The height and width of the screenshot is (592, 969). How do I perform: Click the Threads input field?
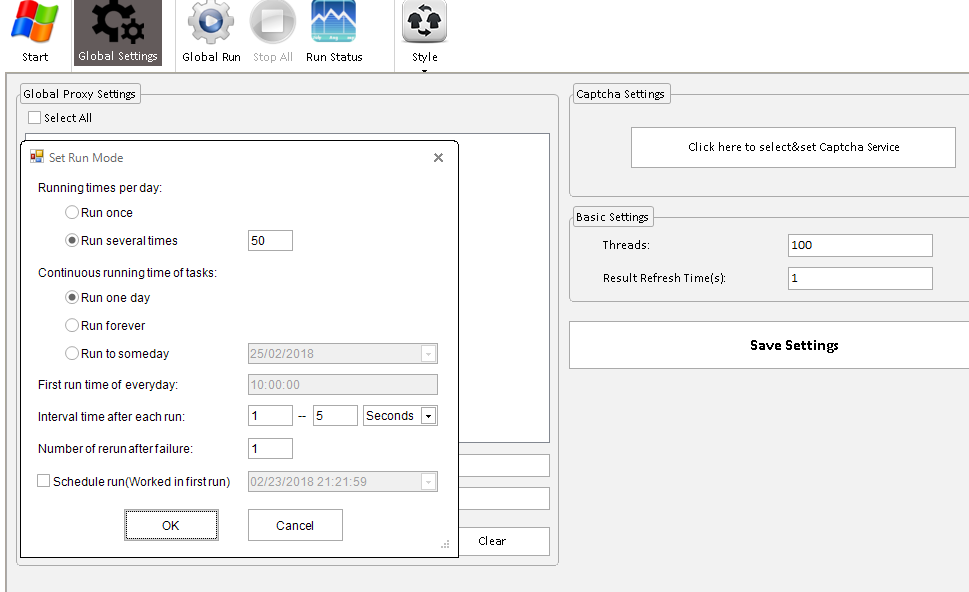click(x=859, y=245)
